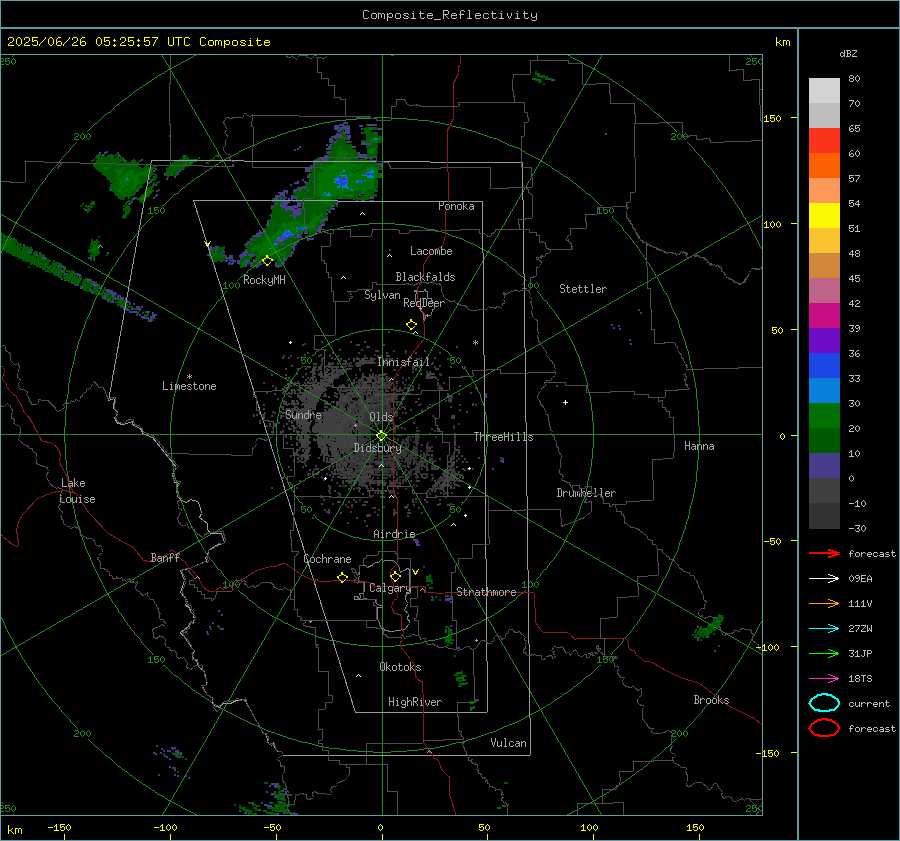Click the Innisfail label

(403, 362)
